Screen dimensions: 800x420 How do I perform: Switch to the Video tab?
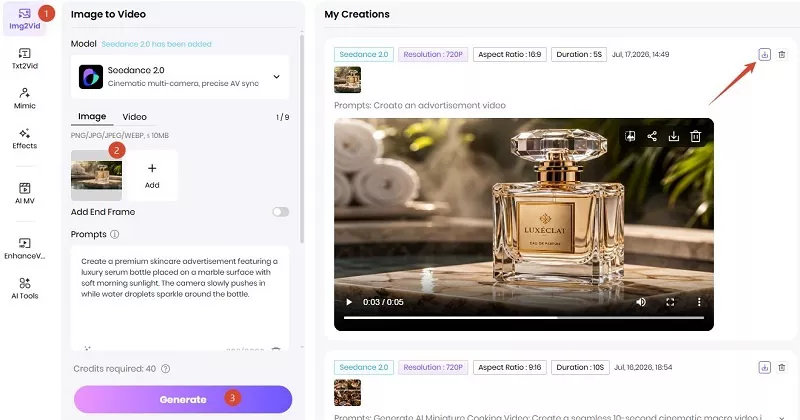[x=134, y=117]
